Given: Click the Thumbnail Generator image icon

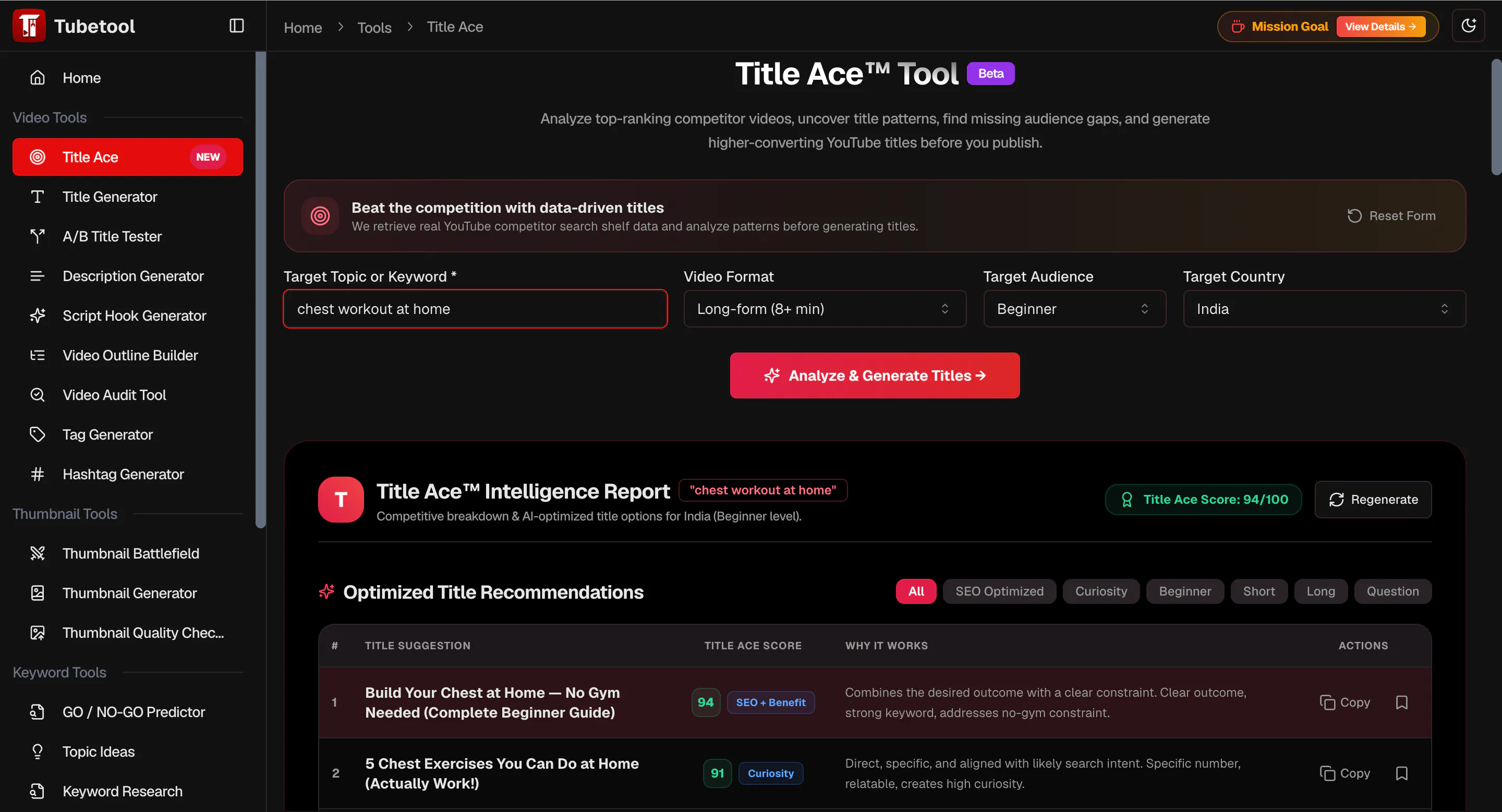Looking at the screenshot, I should [38, 593].
